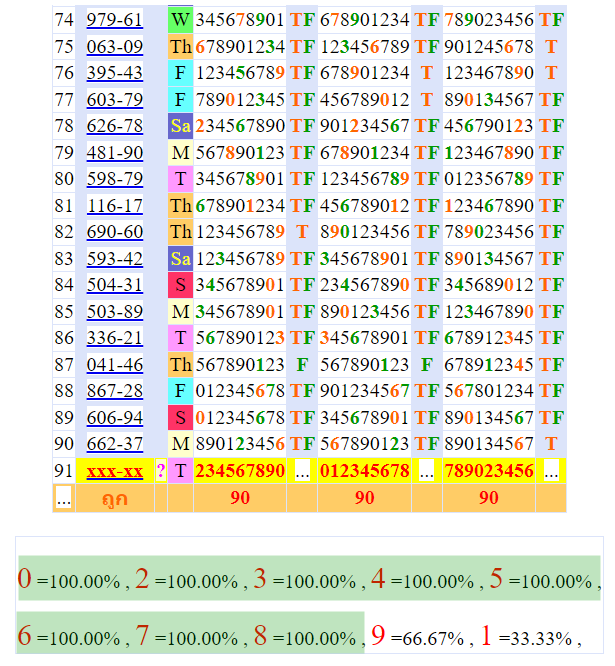The image size is (615, 666).
Task: Click the predicted number 234567890 in row 91
Action: tap(240, 471)
